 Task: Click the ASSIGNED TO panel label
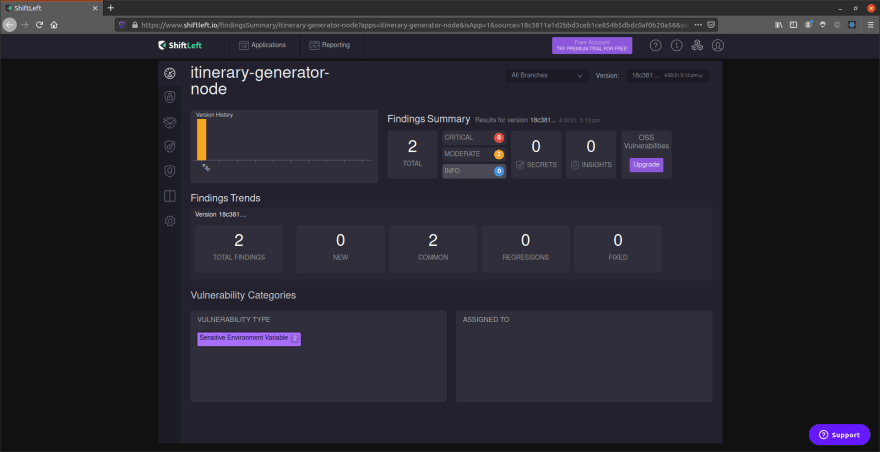pyautogui.click(x=485, y=319)
